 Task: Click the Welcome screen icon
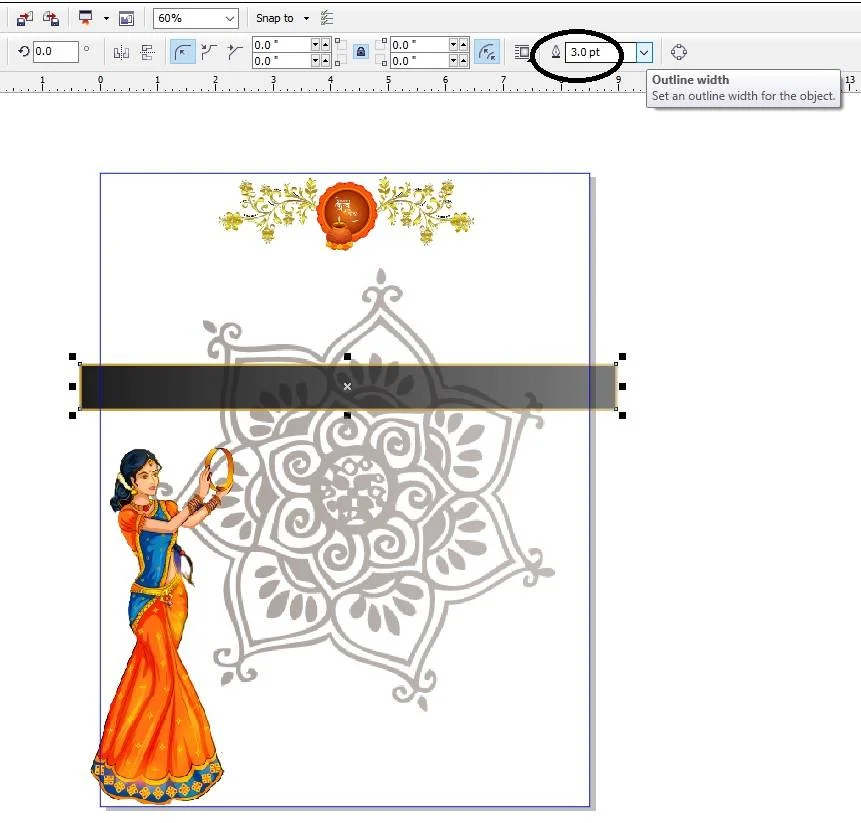(127, 19)
